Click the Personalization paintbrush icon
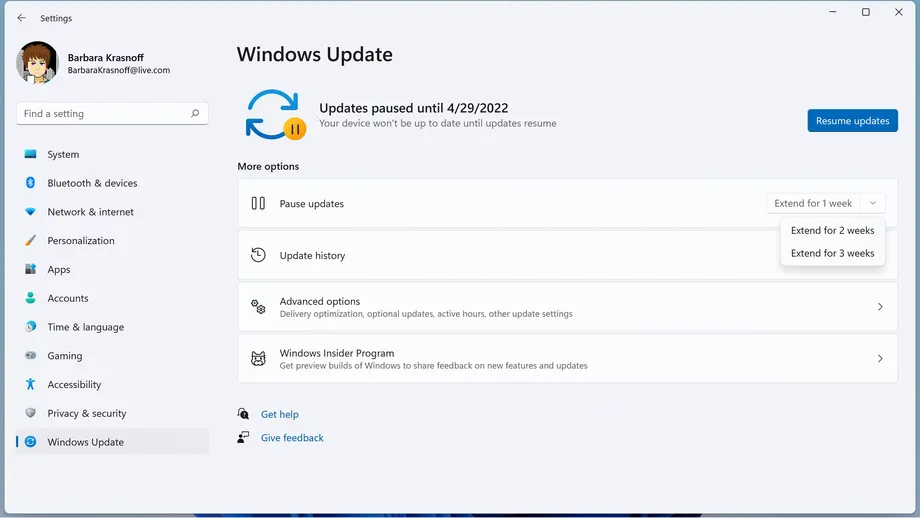This screenshot has width=920, height=518. [x=31, y=241]
